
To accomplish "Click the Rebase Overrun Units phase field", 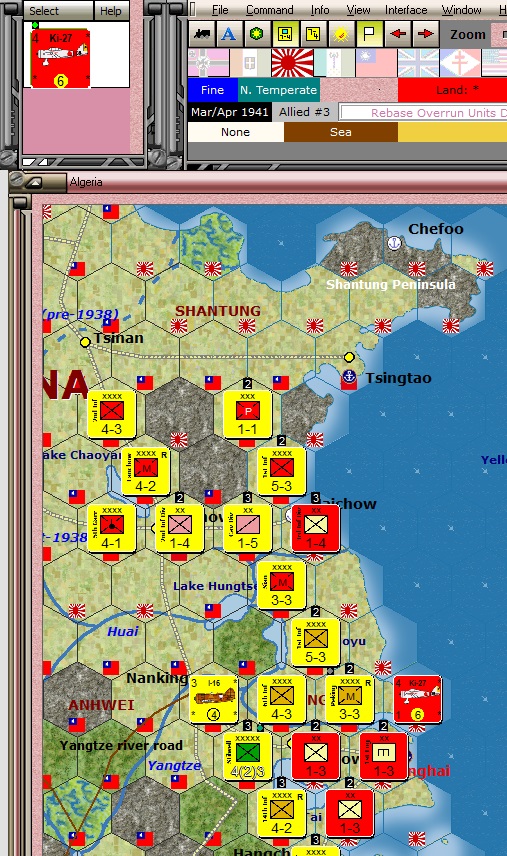I will pyautogui.click(x=423, y=113).
